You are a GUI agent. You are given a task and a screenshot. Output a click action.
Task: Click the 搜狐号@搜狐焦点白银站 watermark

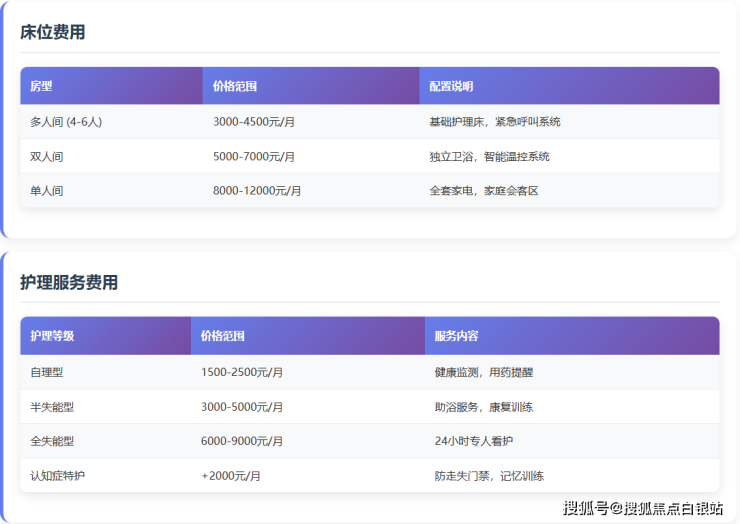[643, 508]
